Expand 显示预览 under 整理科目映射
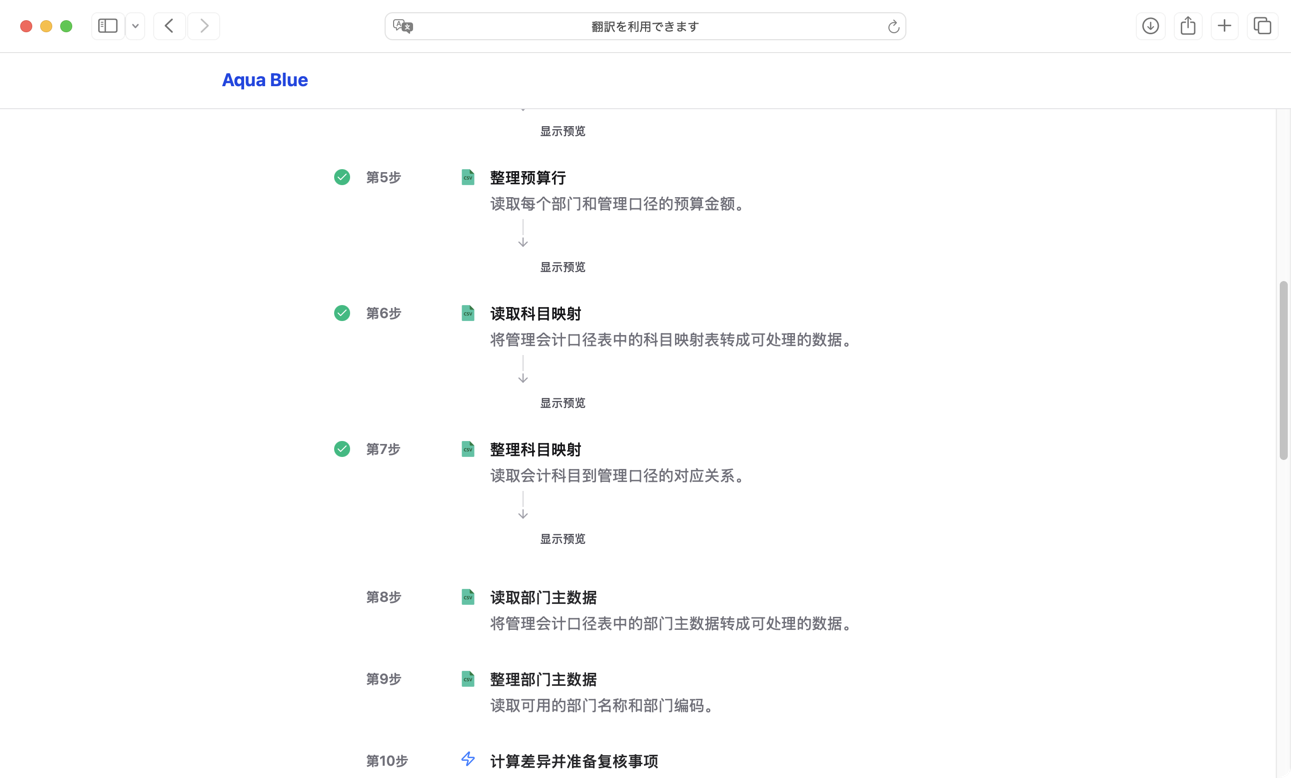The height and width of the screenshot is (778, 1291). tap(562, 539)
